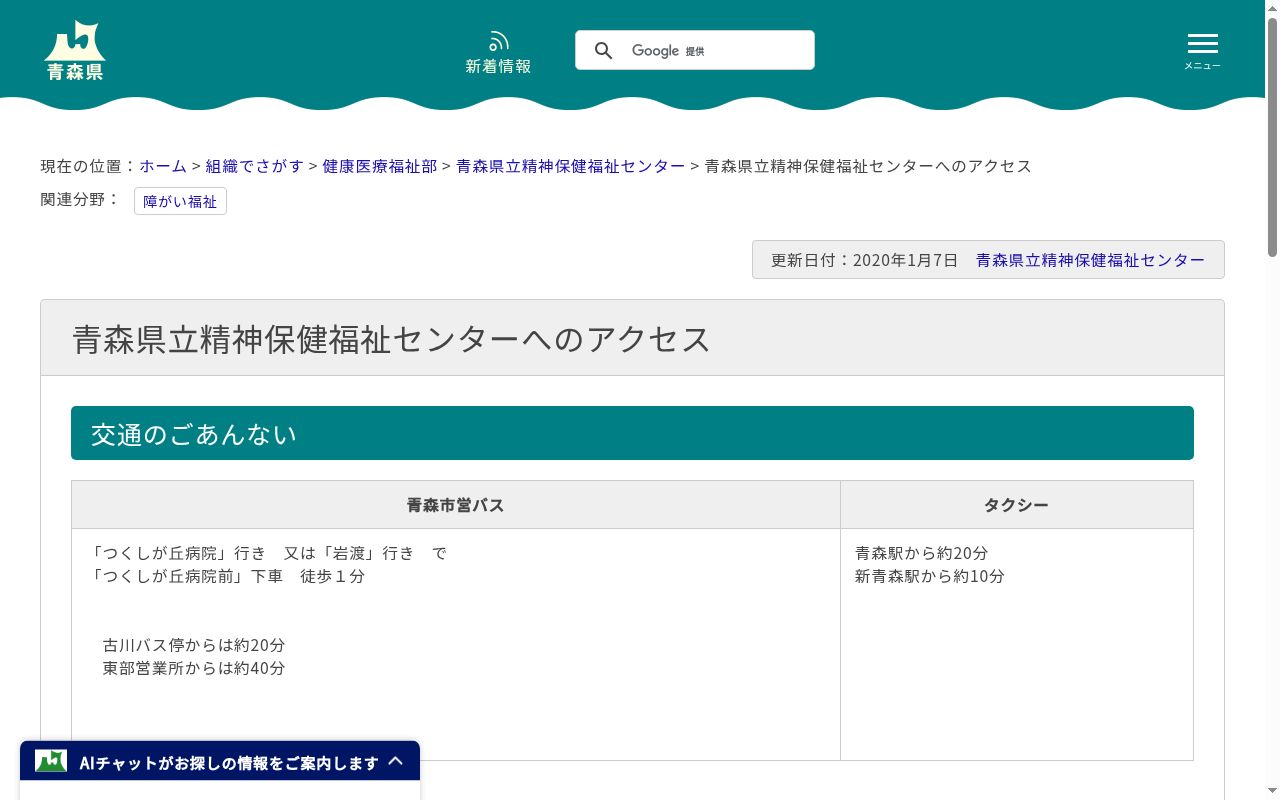The image size is (1280, 800).
Task: Open the 新着情報 RSS feed icon
Action: click(x=498, y=52)
